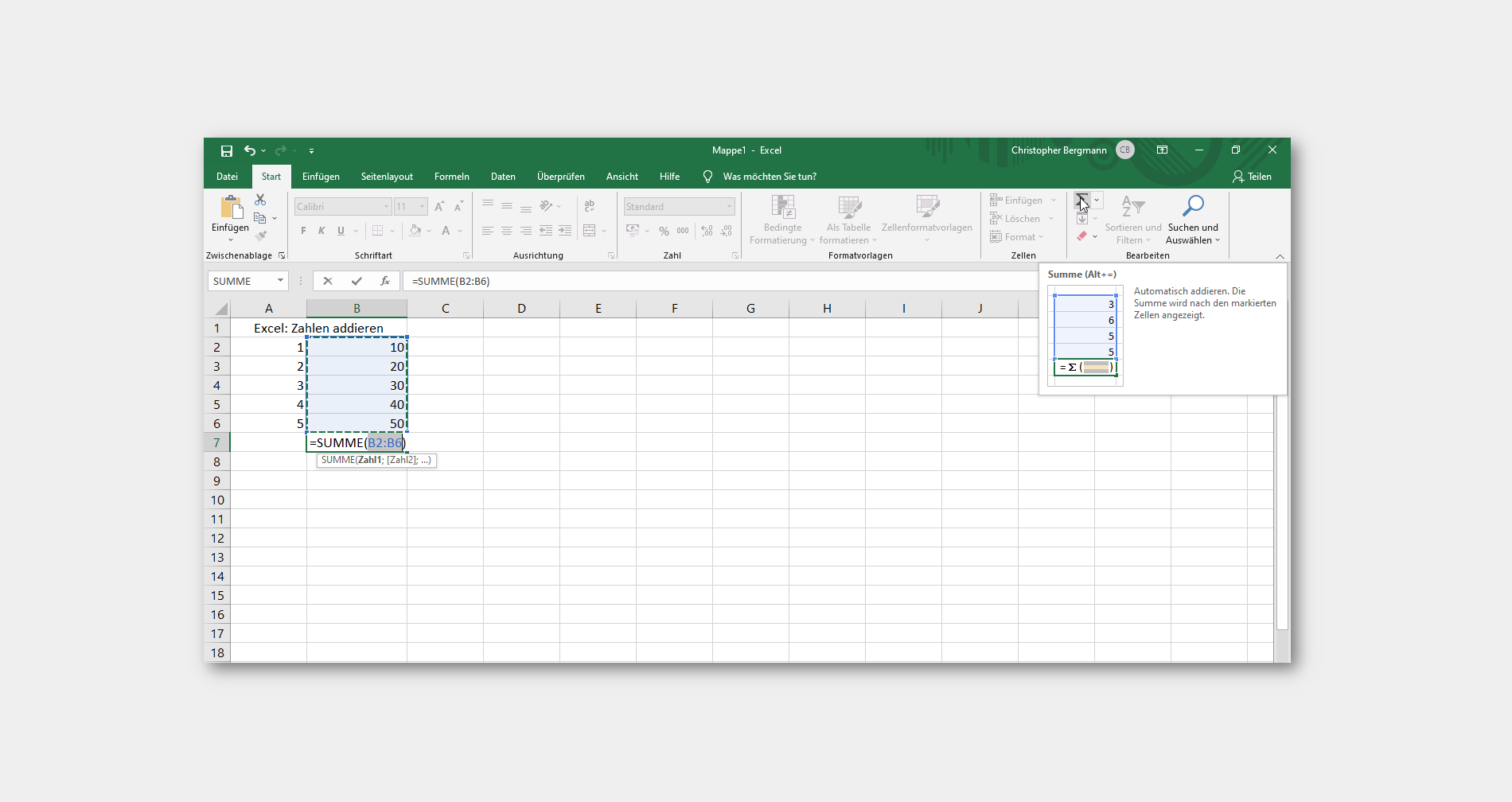Click the align left icon
Screen dimensions: 1512x802
tap(488, 231)
